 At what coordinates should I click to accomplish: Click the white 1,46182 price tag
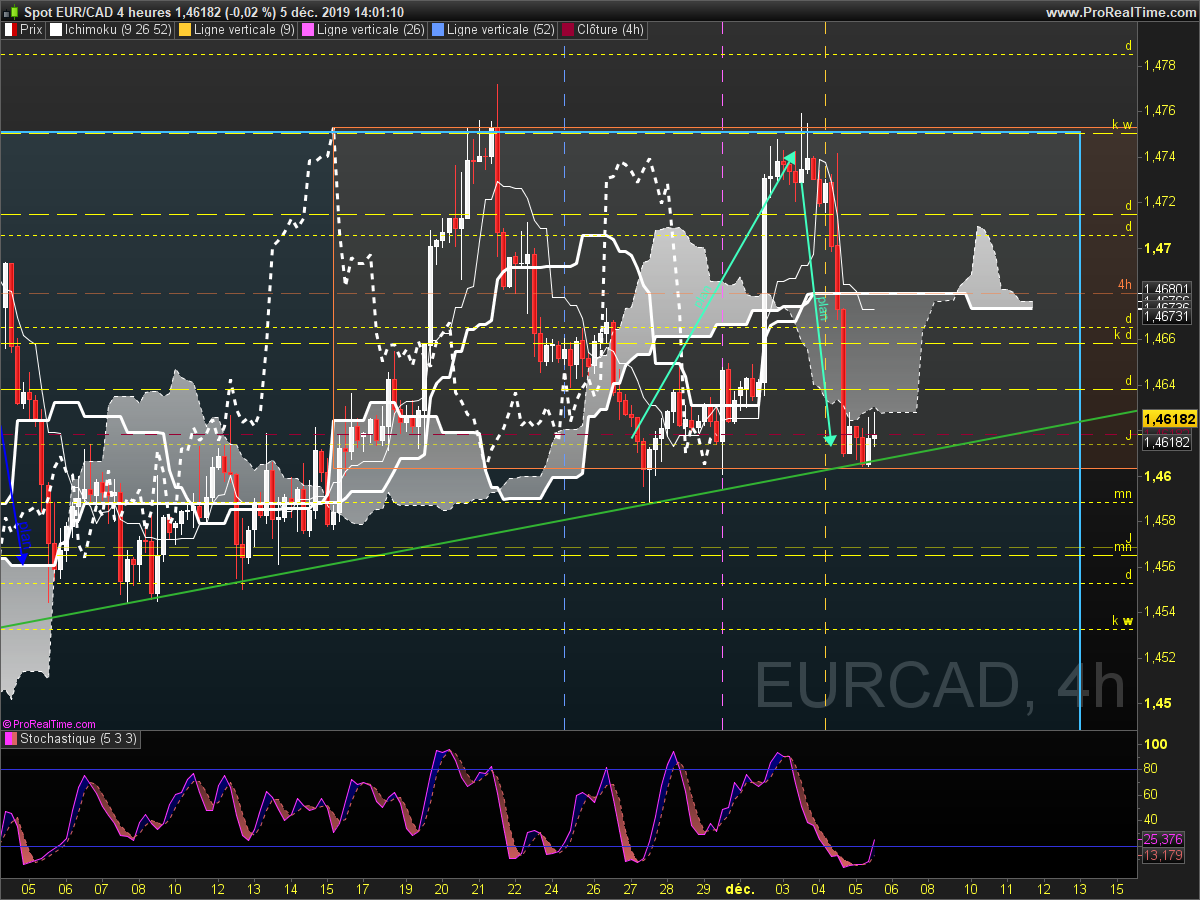[x=1166, y=441]
